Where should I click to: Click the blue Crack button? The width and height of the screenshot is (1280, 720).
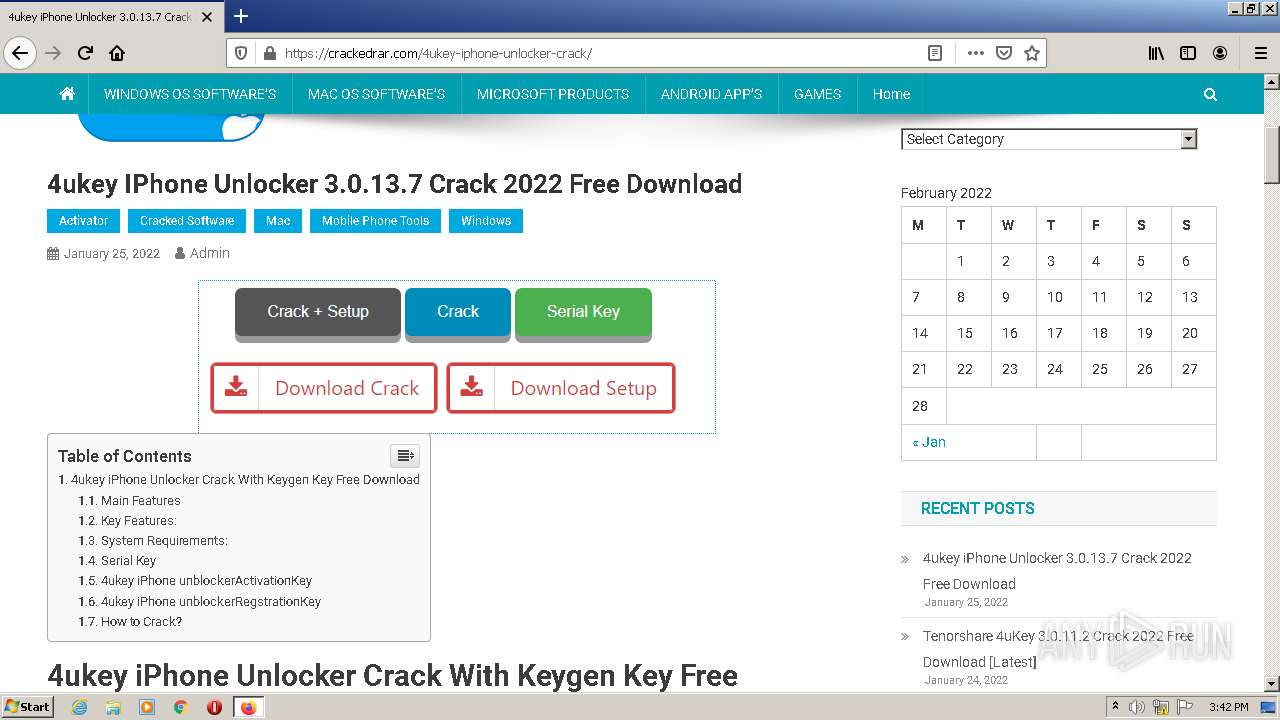click(x=458, y=312)
